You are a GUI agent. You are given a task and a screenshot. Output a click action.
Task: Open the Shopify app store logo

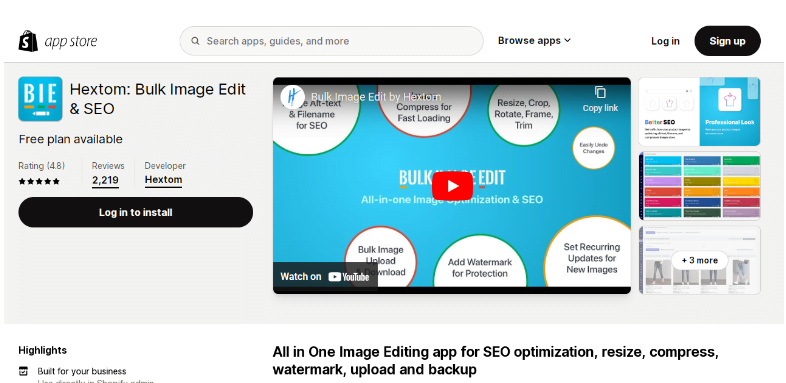(58, 41)
